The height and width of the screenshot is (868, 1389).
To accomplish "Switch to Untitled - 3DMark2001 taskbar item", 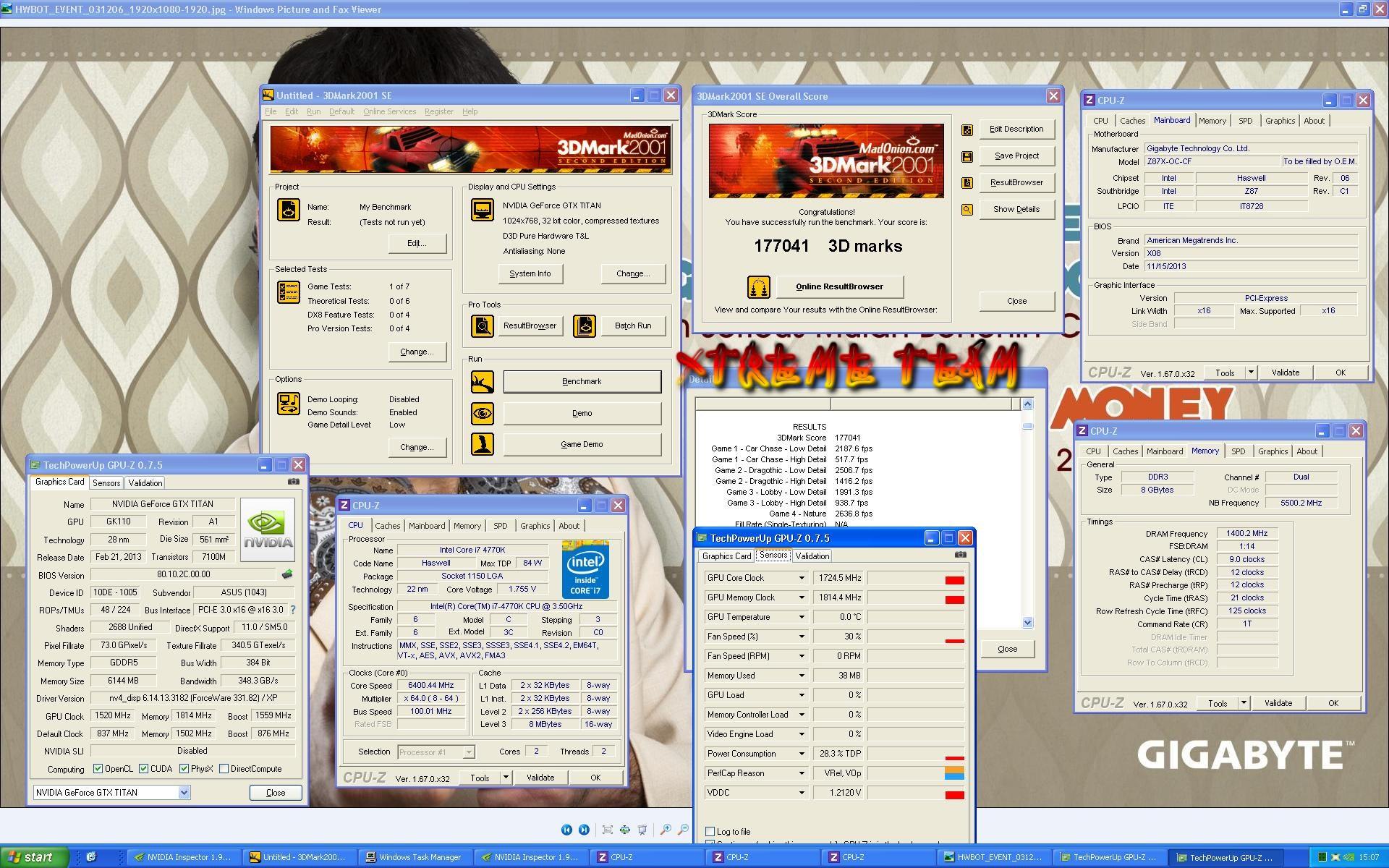I will pos(300,857).
